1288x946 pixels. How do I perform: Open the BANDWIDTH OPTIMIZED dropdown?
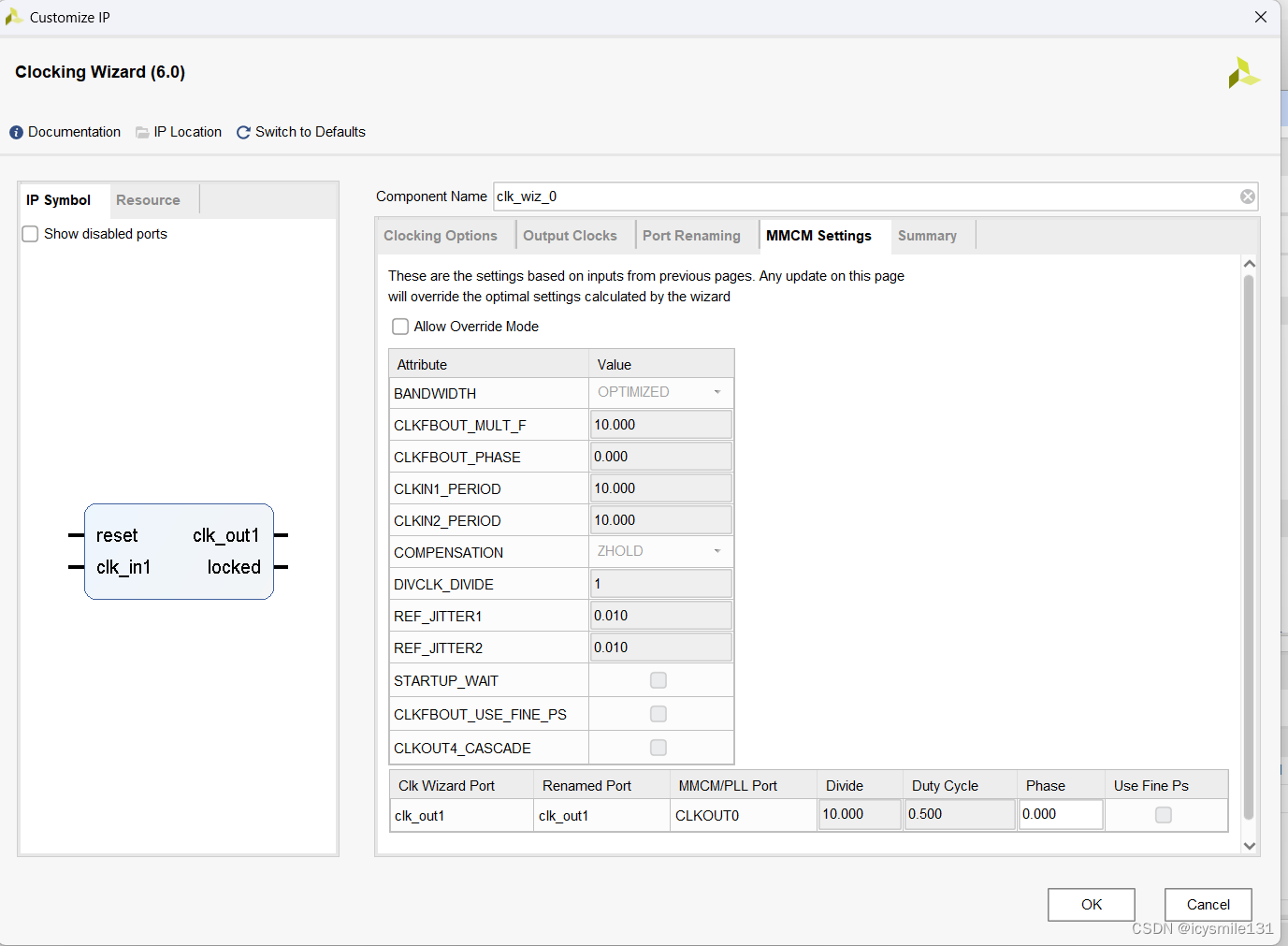pyautogui.click(x=660, y=392)
